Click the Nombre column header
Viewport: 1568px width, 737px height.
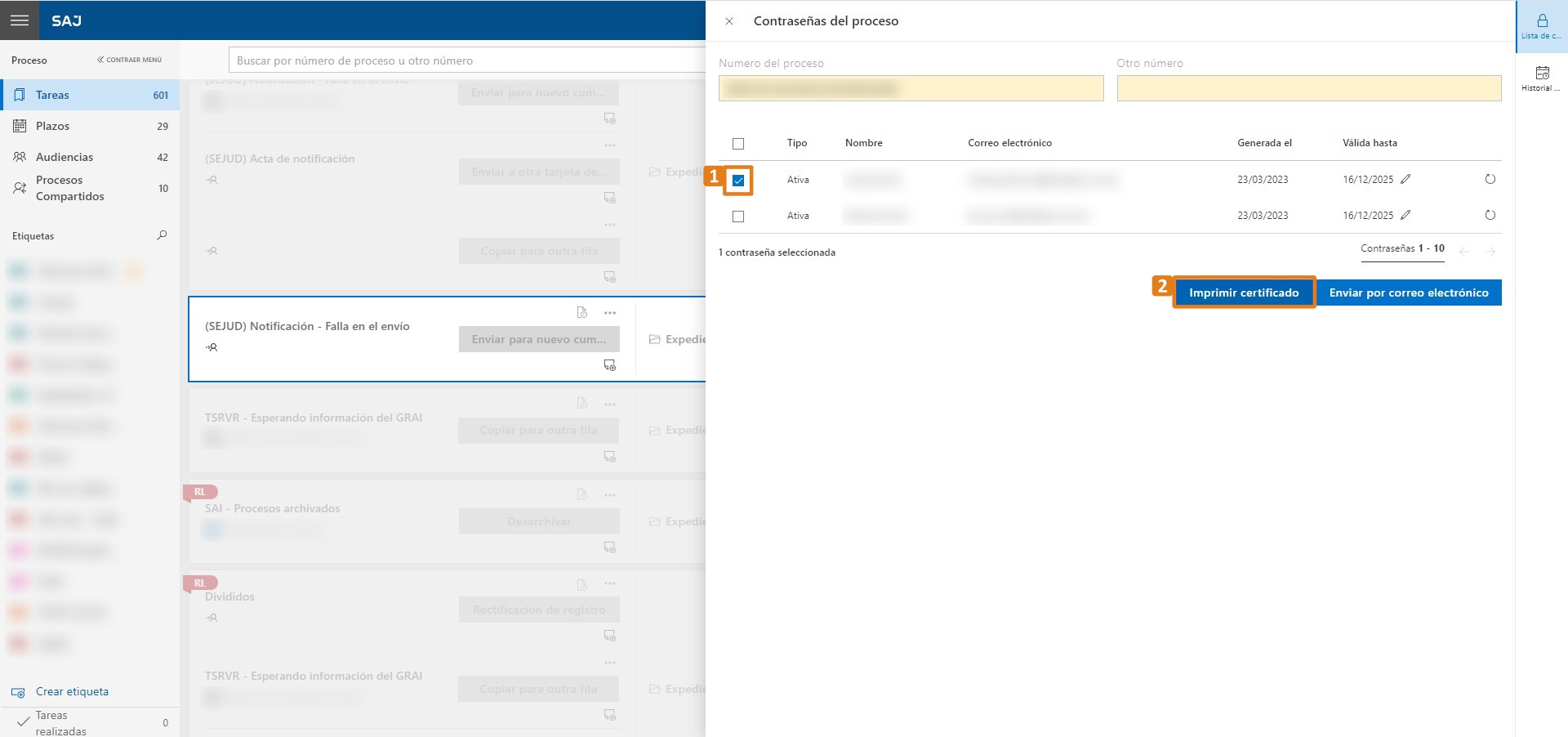tap(864, 143)
